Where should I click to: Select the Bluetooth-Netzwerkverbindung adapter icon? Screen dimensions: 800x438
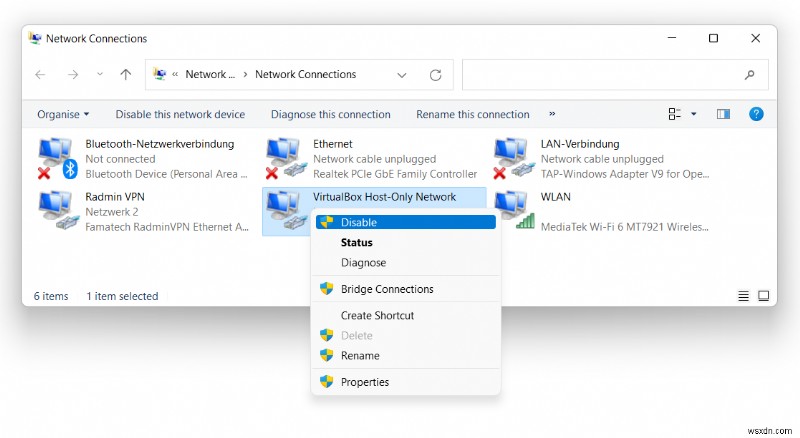(x=58, y=158)
